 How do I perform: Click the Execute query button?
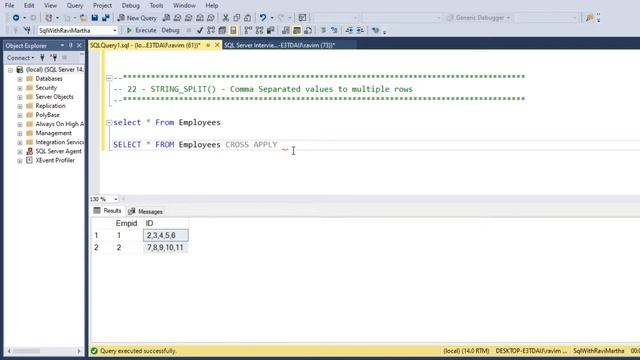141,30
